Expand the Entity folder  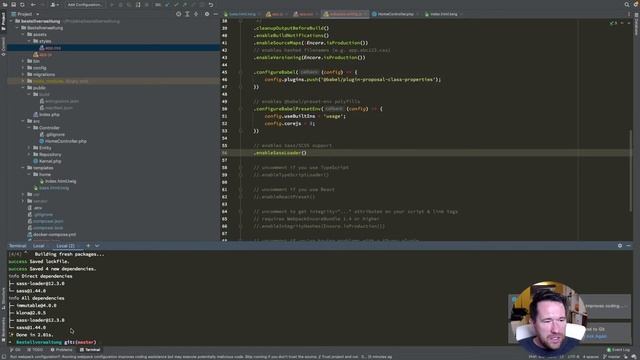(x=29, y=148)
